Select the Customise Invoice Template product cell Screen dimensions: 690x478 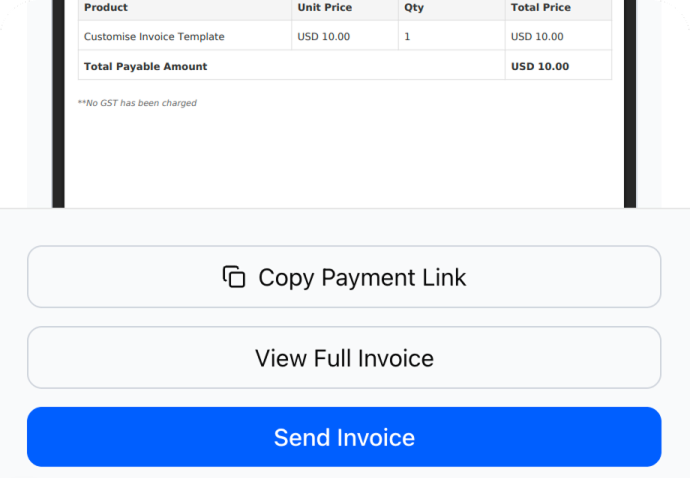pos(154,37)
